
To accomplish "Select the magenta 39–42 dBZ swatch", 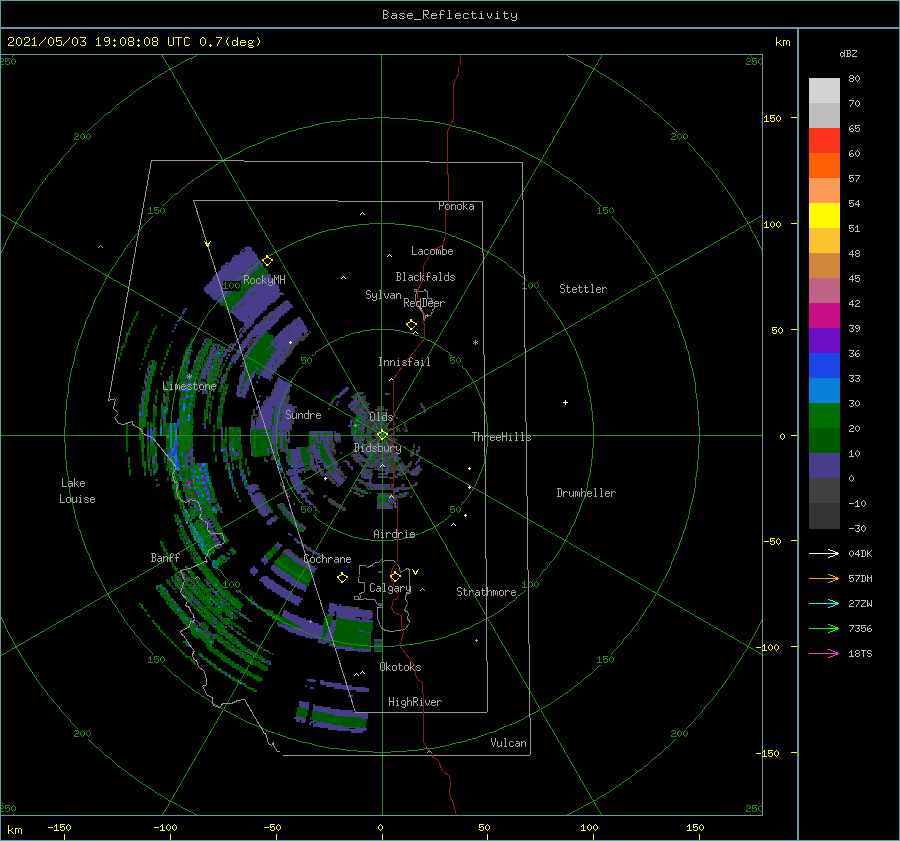I will (x=824, y=316).
